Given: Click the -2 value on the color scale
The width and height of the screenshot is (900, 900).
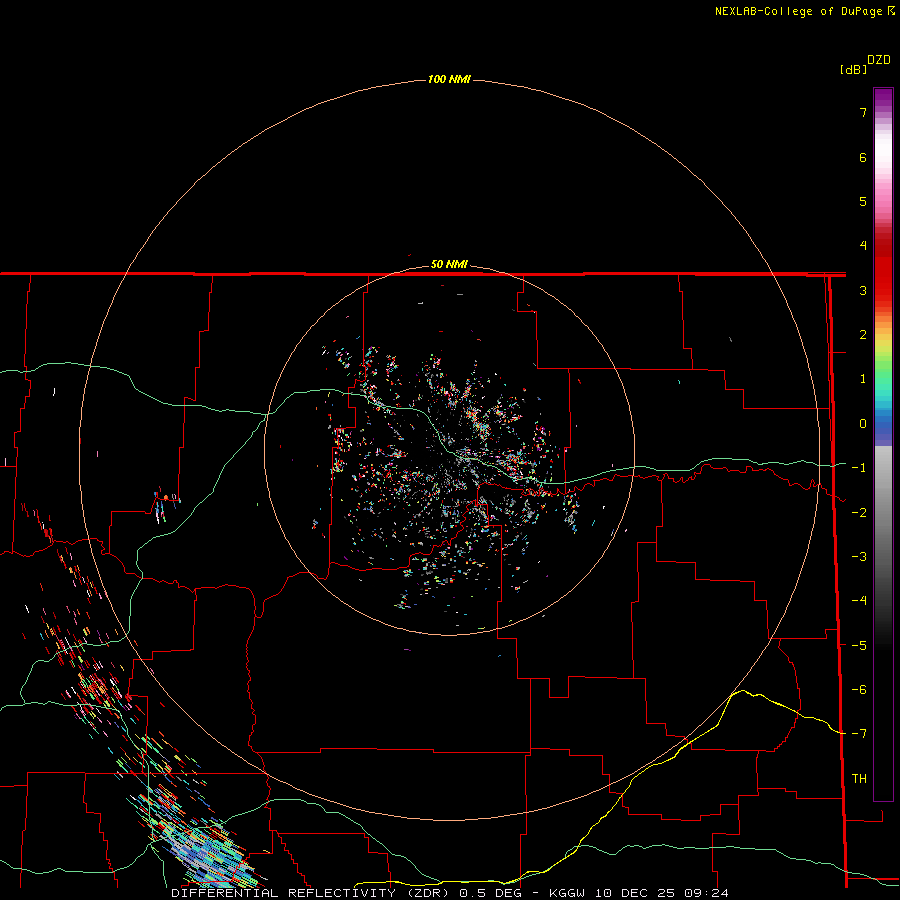Looking at the screenshot, I should (x=859, y=513).
